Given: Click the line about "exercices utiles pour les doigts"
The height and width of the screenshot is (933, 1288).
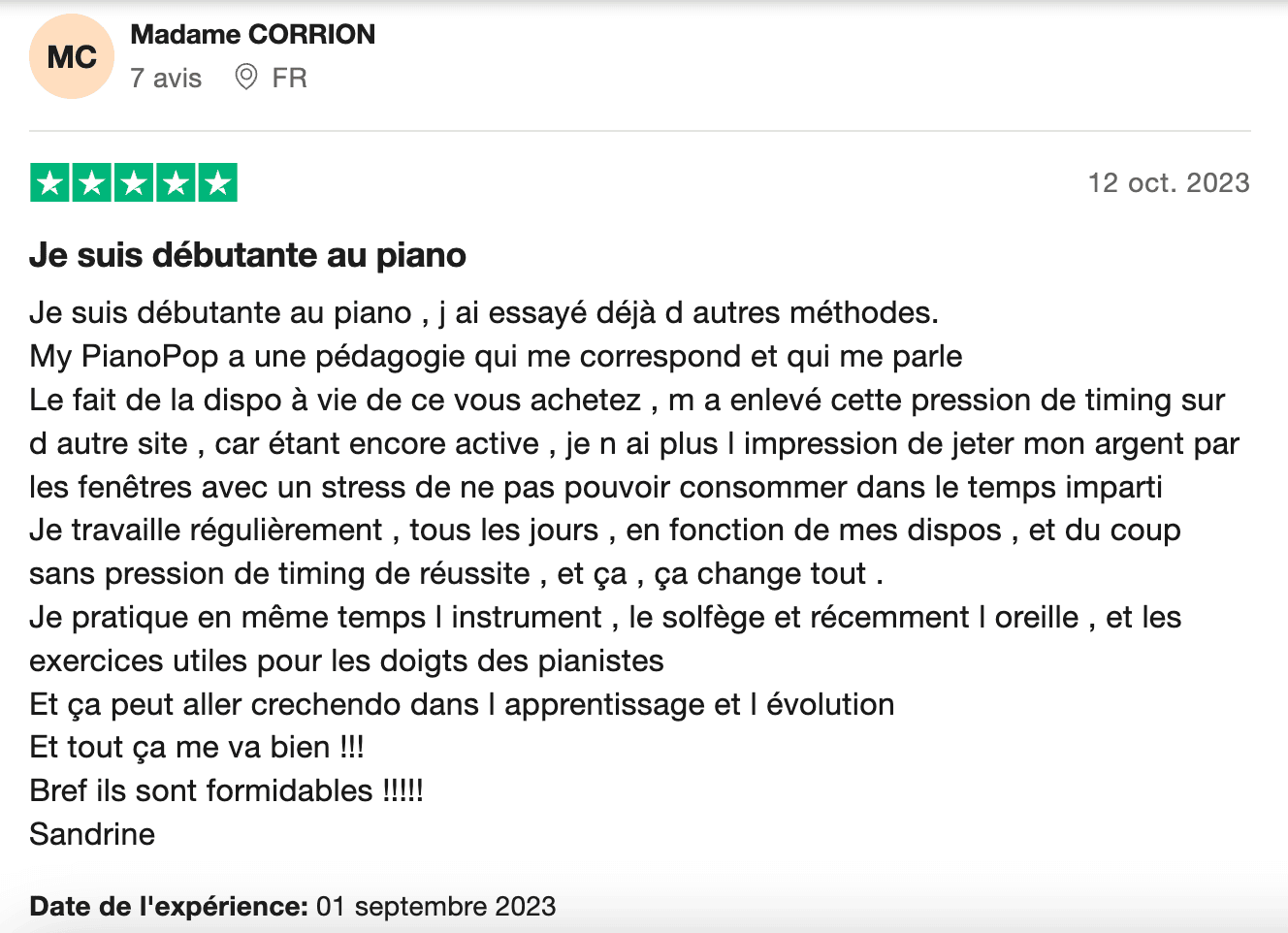Looking at the screenshot, I should 346,660.
